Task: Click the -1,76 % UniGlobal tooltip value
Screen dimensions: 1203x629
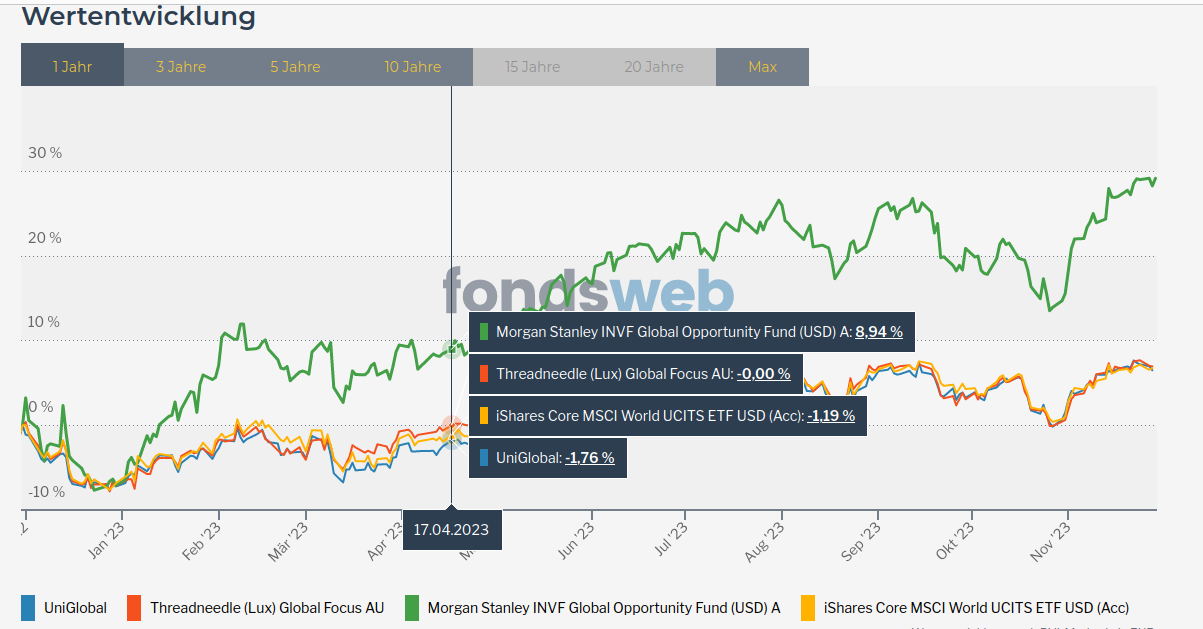Action: (589, 458)
